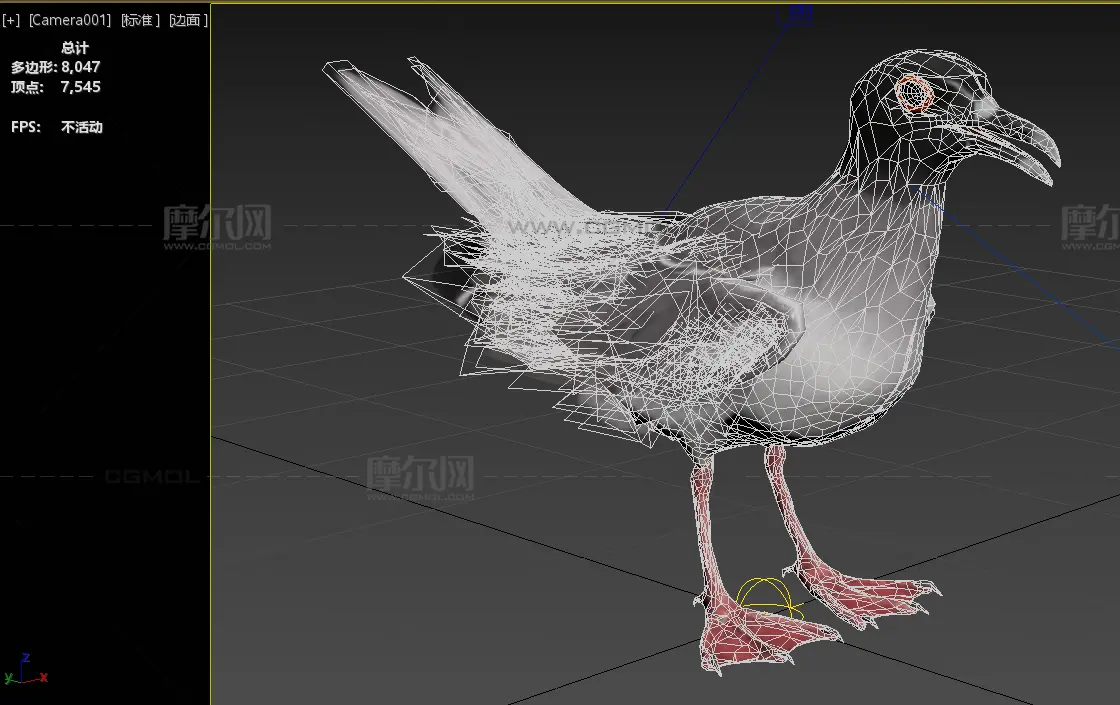This screenshot has height=705, width=1120.
Task: Click the 顶点 vertex count value
Action: (x=81, y=87)
